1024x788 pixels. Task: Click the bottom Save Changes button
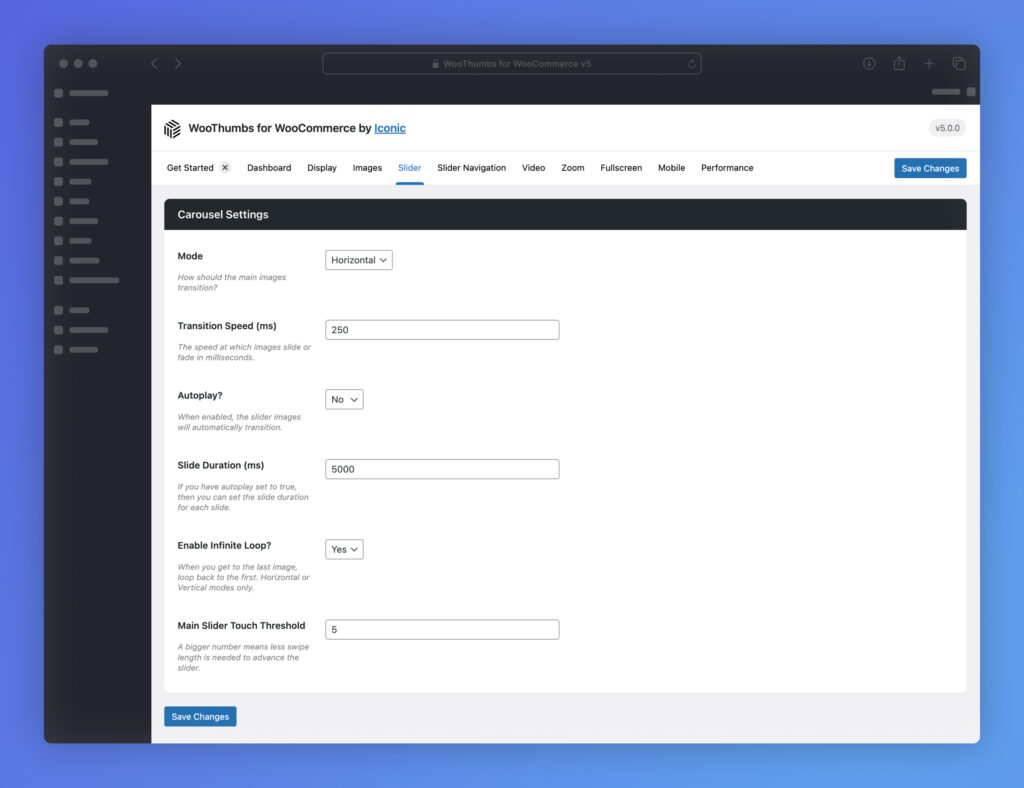tap(200, 716)
